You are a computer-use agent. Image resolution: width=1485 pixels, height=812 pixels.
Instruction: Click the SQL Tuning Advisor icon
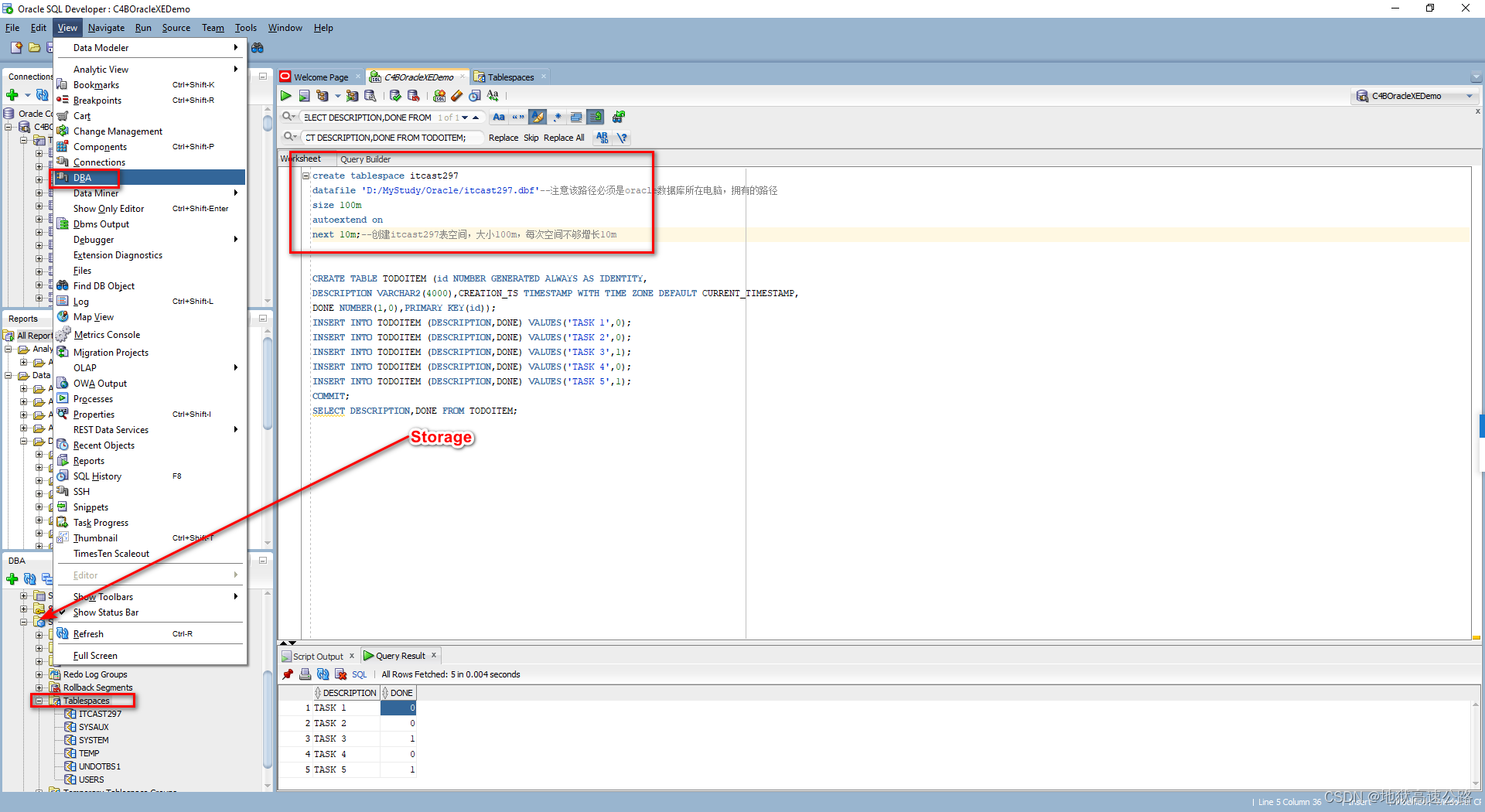tap(370, 96)
